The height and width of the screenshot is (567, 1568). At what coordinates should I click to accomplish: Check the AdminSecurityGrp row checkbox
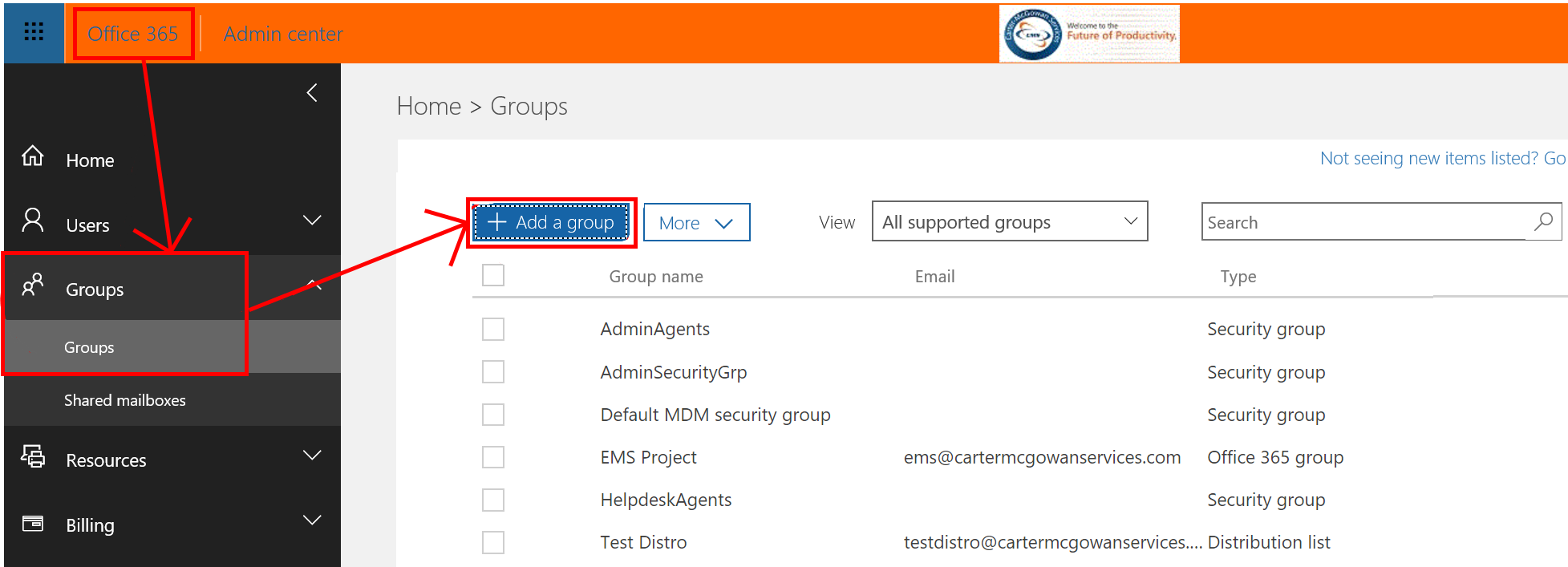click(x=493, y=372)
